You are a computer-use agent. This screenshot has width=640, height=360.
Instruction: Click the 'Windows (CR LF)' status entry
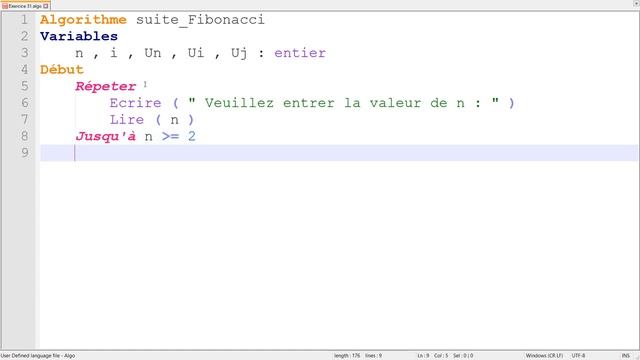(544, 356)
